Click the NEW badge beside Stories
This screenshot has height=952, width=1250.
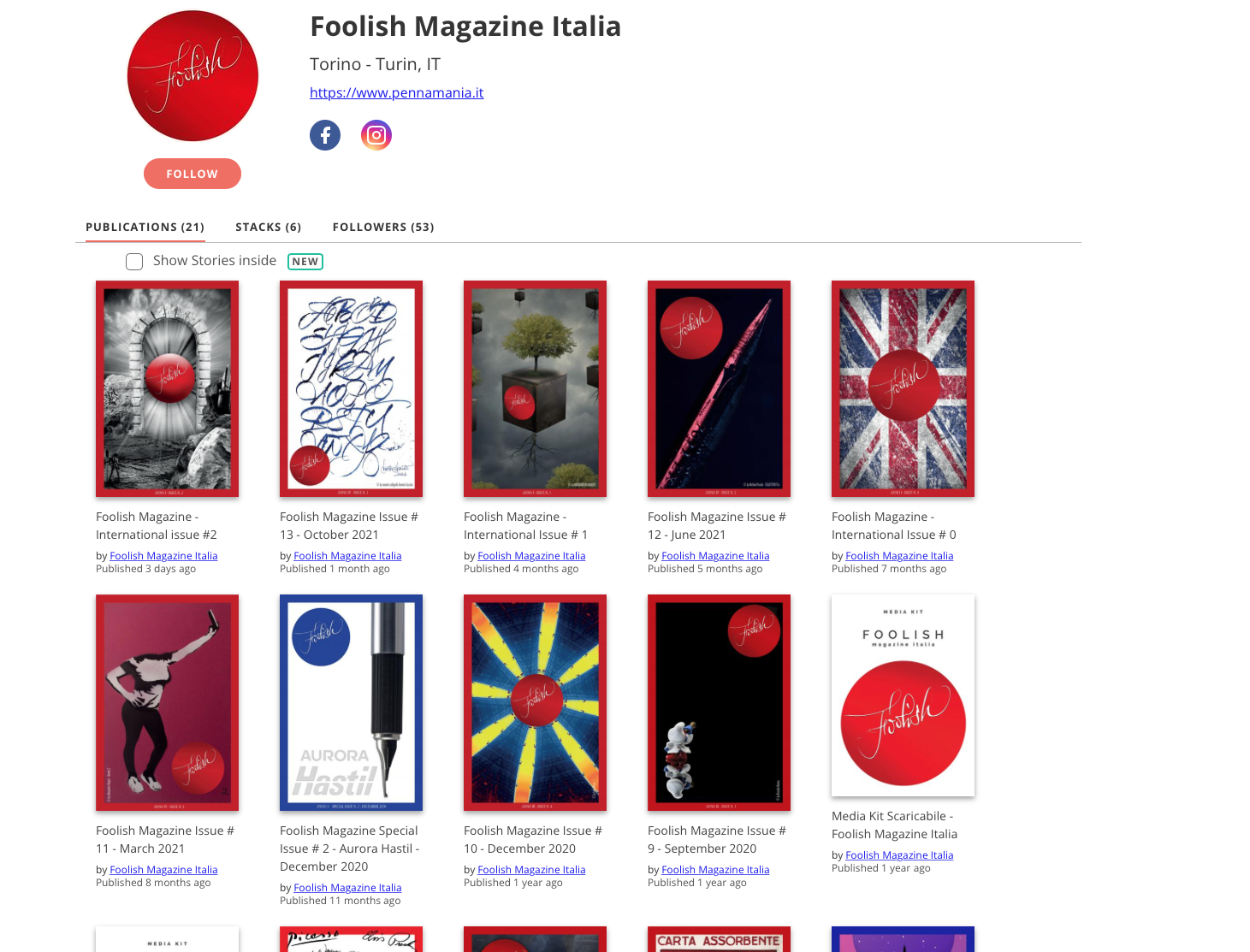point(305,262)
